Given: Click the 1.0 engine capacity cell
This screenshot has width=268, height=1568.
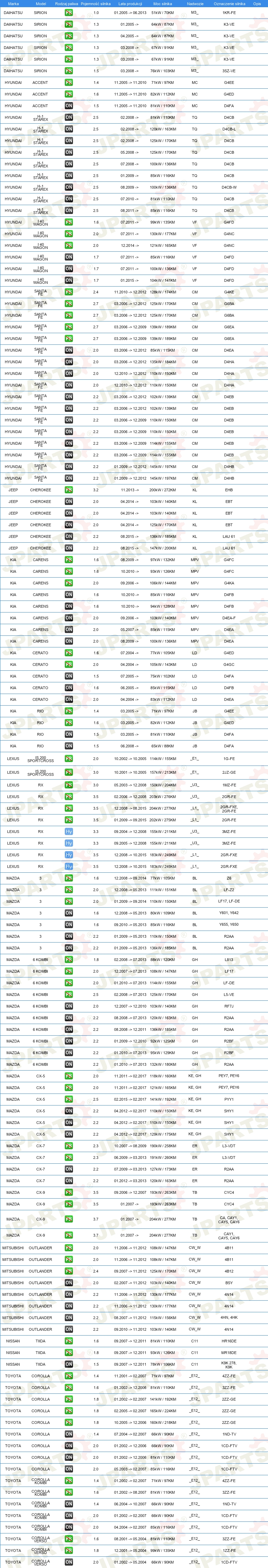Looking at the screenshot, I should click(96, 13).
